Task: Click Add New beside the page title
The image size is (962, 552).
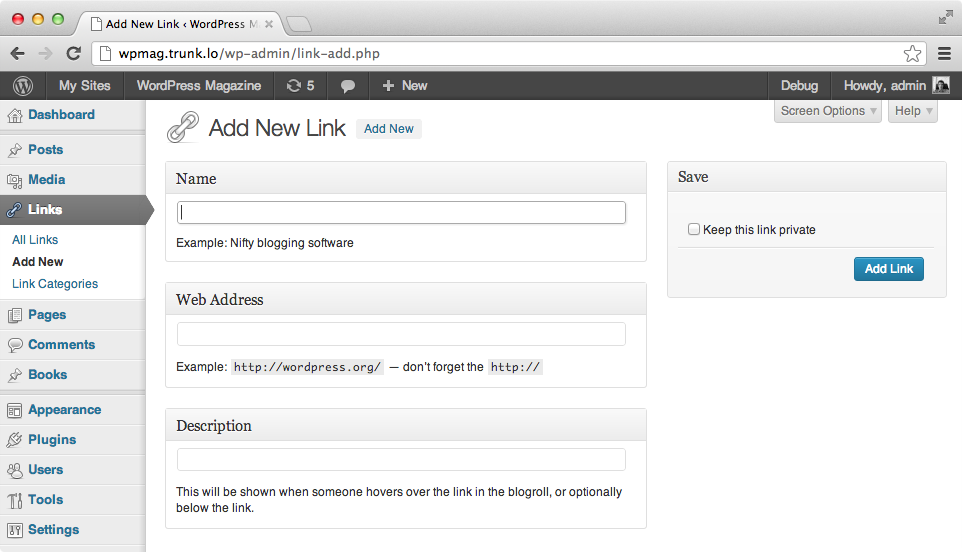Action: (388, 129)
